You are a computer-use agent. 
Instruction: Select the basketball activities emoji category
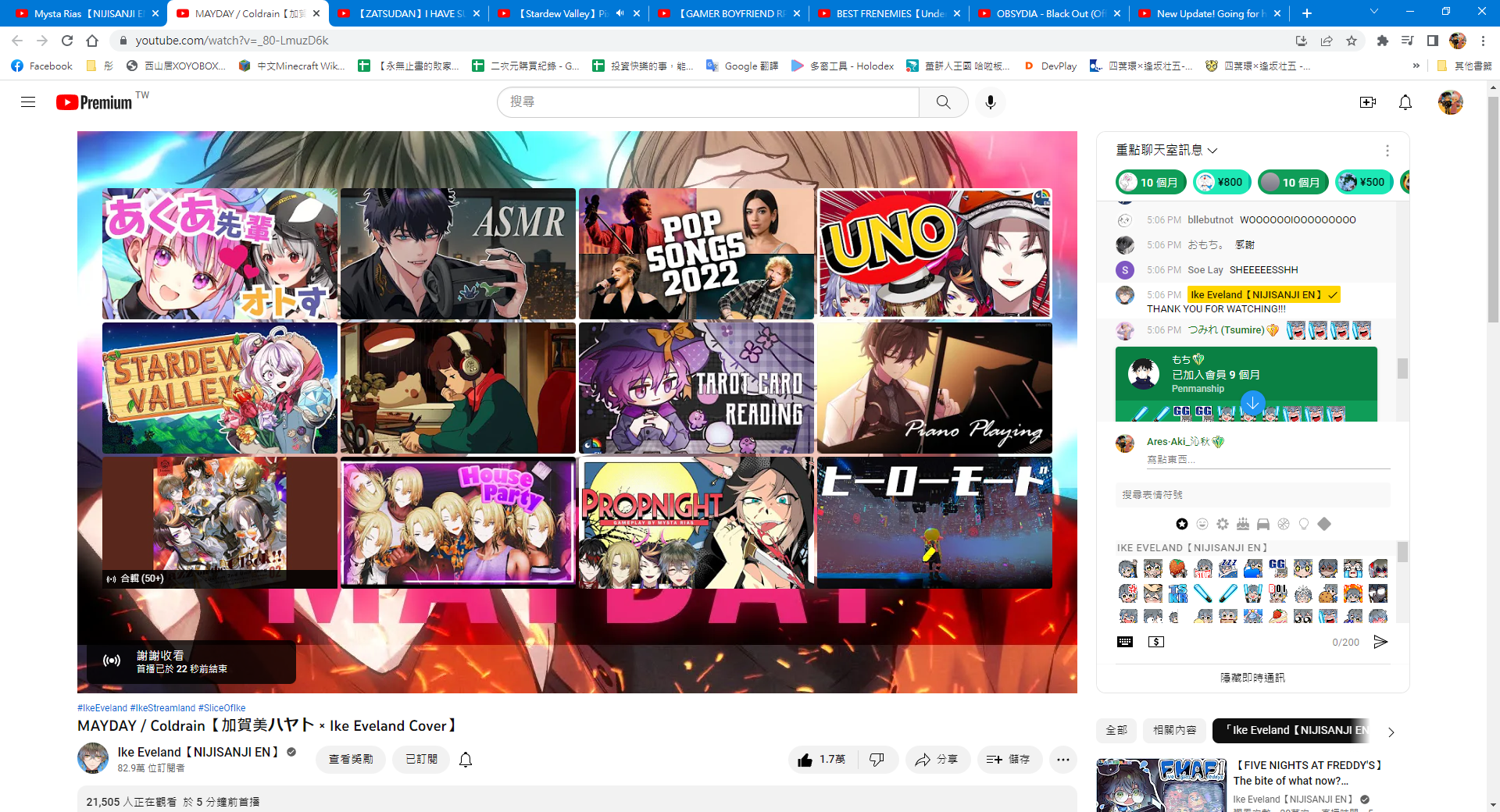coord(1284,524)
